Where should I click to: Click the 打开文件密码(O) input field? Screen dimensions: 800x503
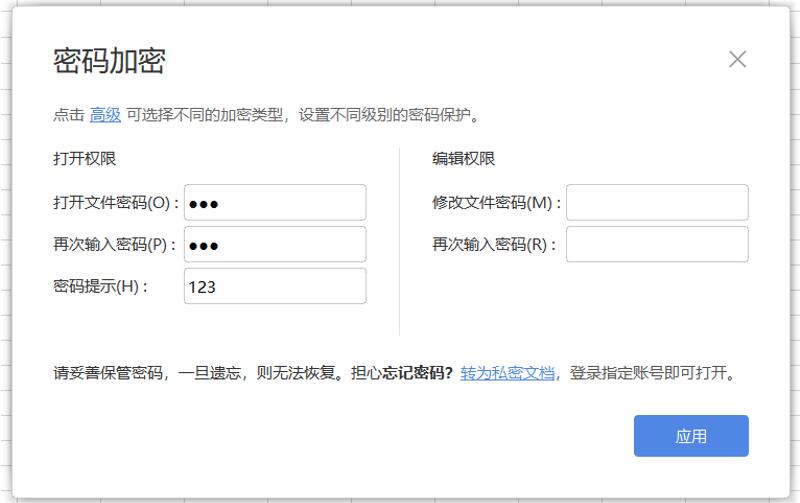(275, 202)
